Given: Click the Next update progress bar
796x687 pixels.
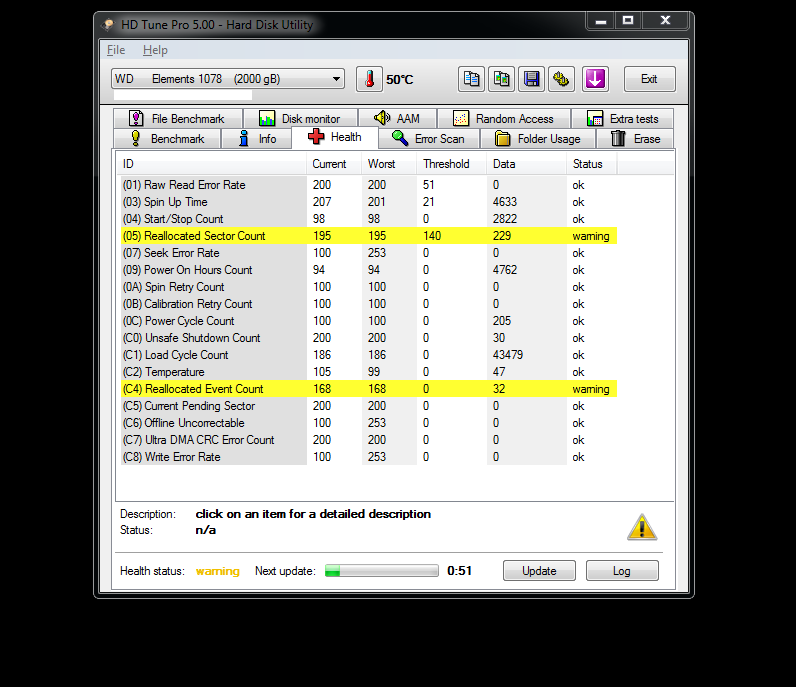Looking at the screenshot, I should (382, 571).
